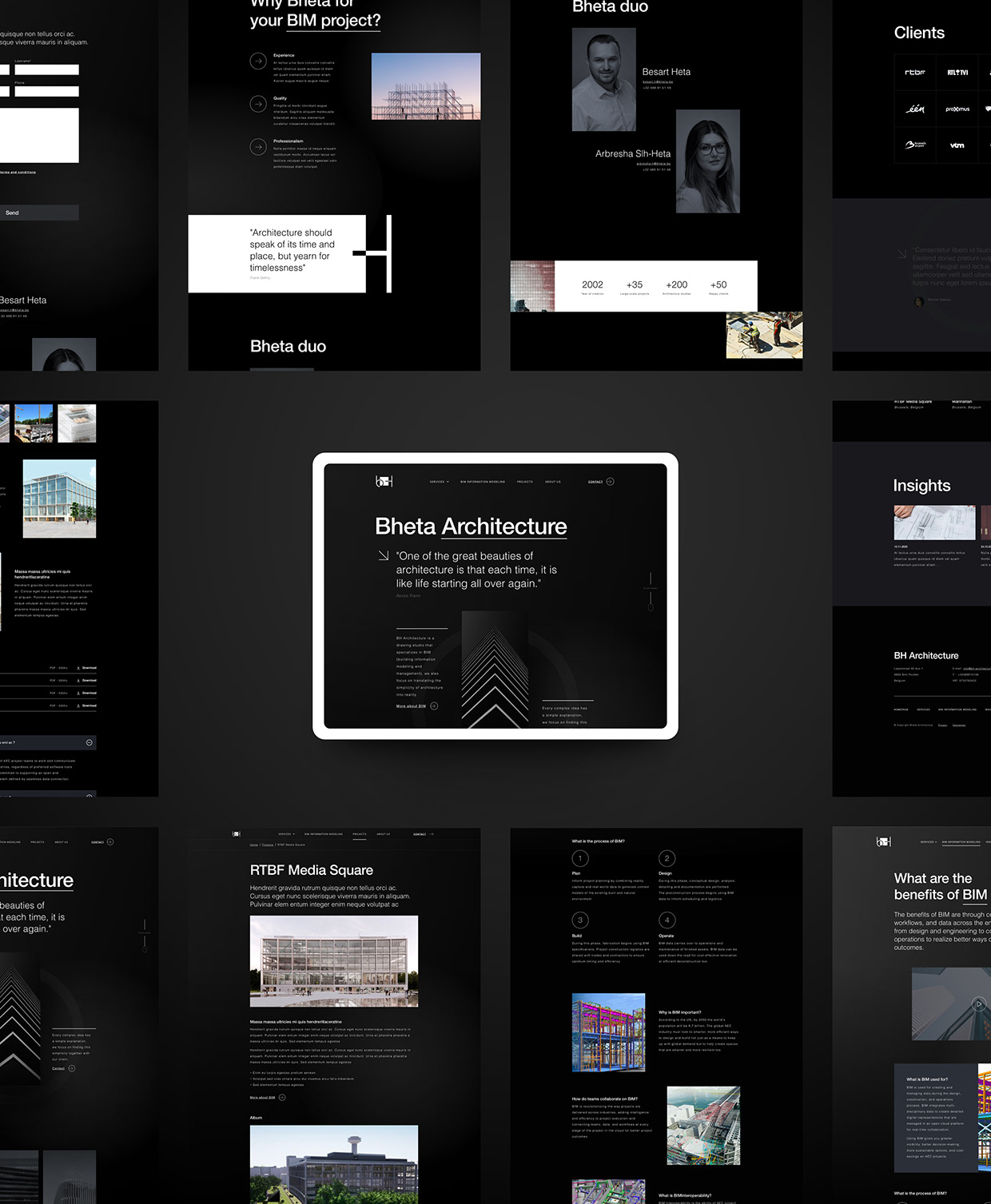Click the circular arrow icon beside Quality
Viewport: 991px width, 1204px height.
[258, 104]
